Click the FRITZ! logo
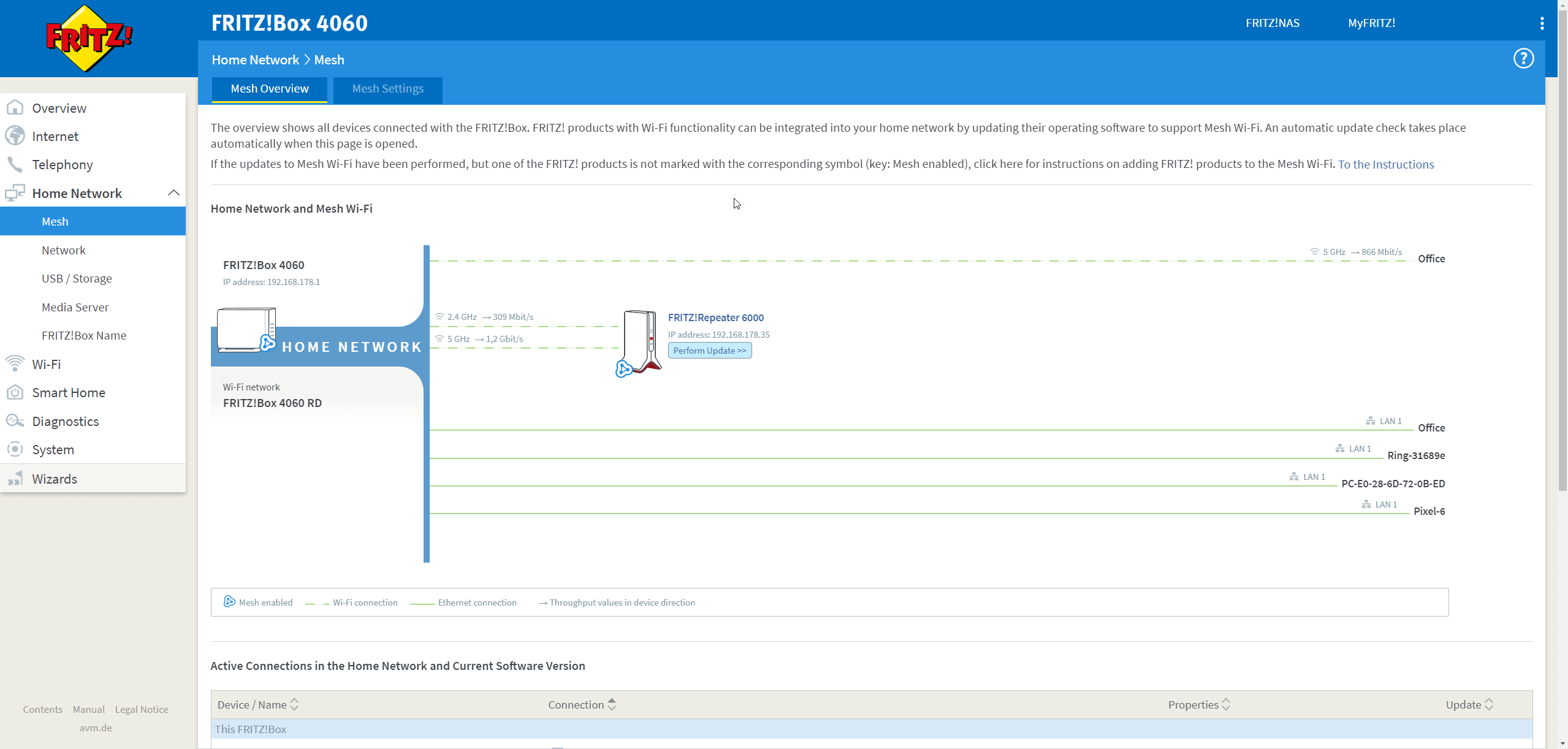Image resolution: width=1568 pixels, height=749 pixels. (x=89, y=38)
